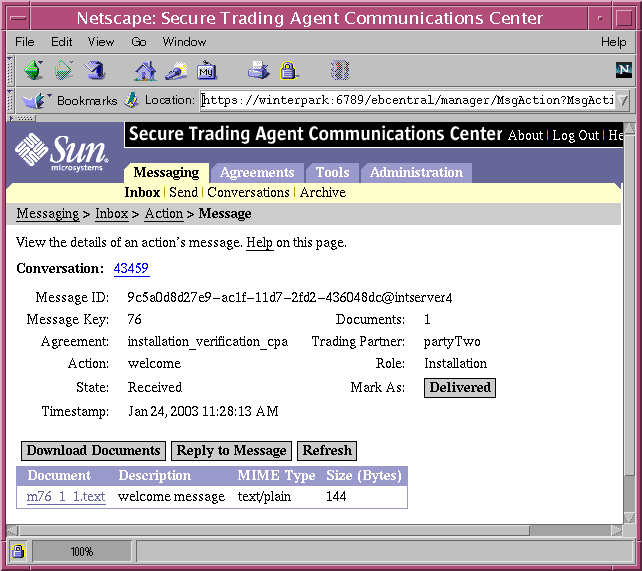Screen dimensions: 642x571
Task: Open the Search flashlight icon
Action: 176,70
